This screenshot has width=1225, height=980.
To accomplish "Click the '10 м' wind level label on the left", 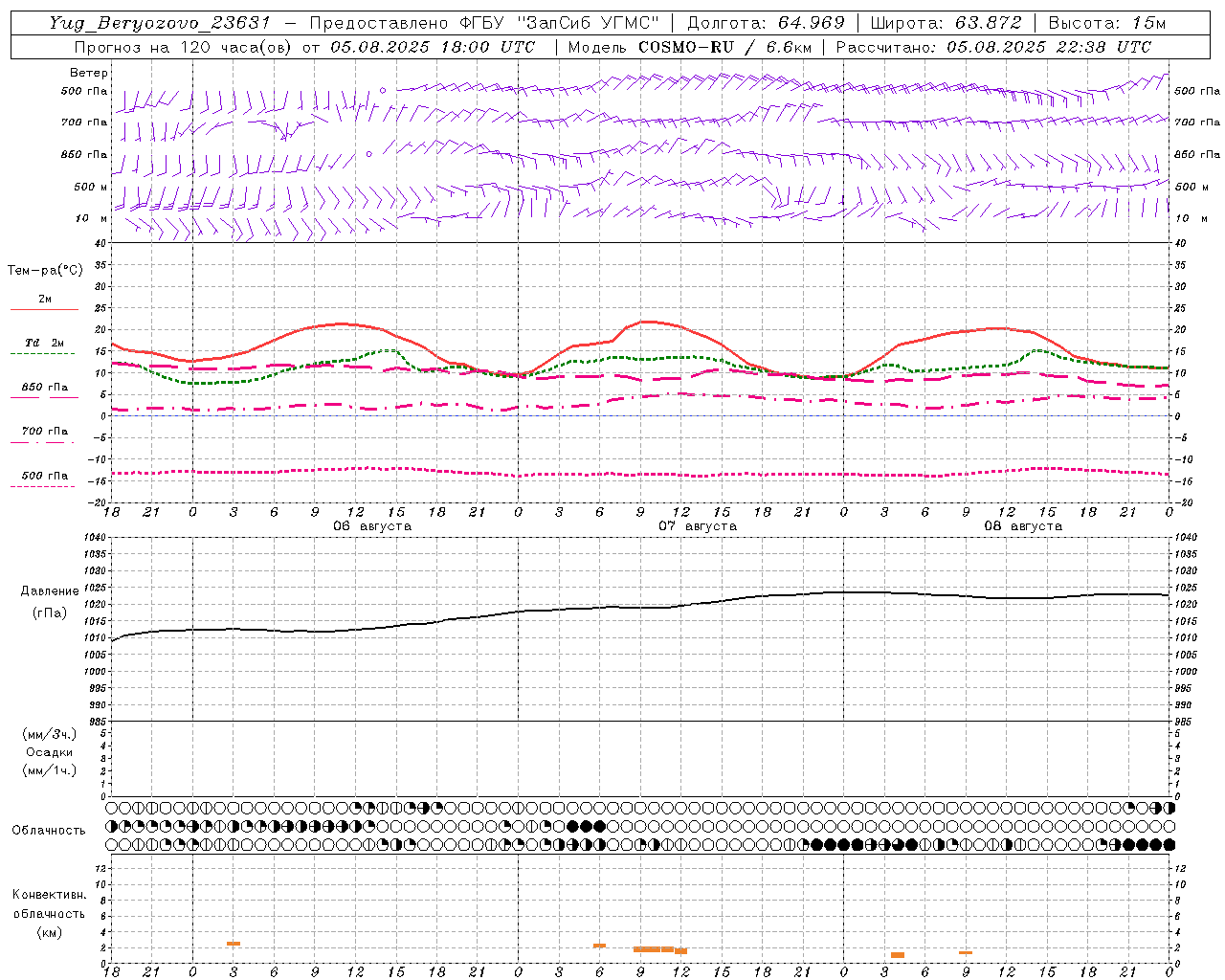I will point(92,218).
